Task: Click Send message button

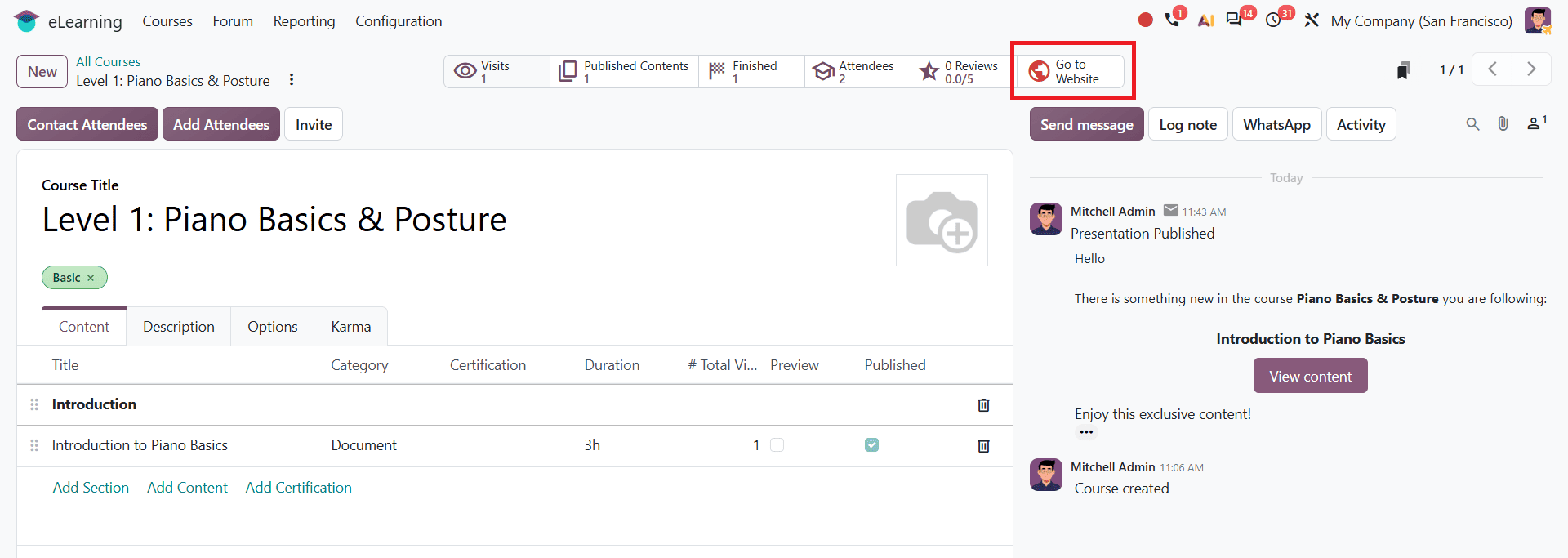Action: coord(1086,124)
